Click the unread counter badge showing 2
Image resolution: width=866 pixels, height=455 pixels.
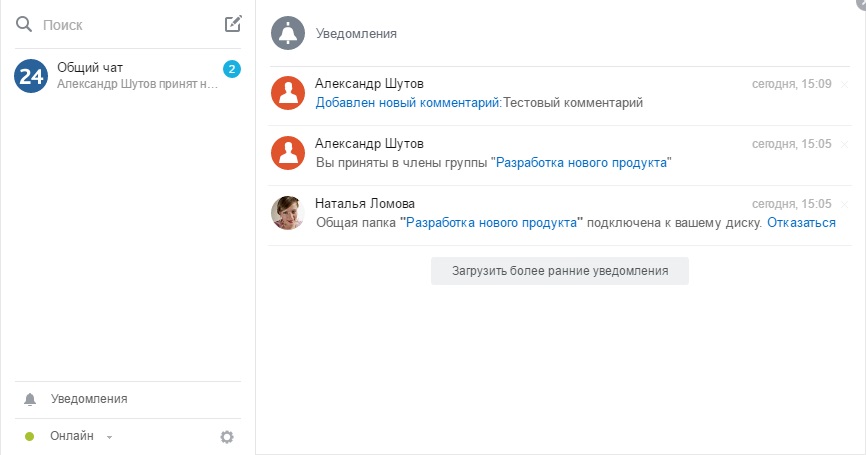click(232, 69)
